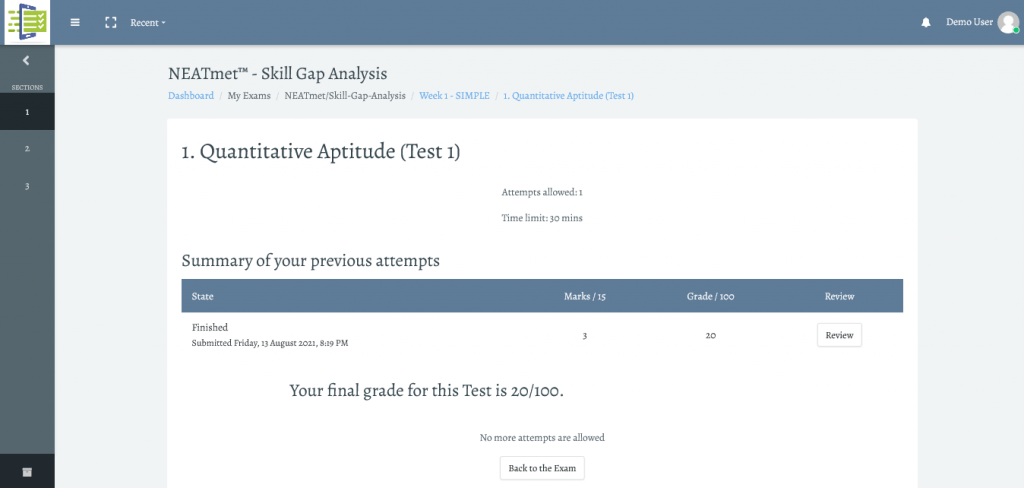The width and height of the screenshot is (1024, 488).
Task: Click My Exams in the breadcrumb
Action: click(249, 95)
